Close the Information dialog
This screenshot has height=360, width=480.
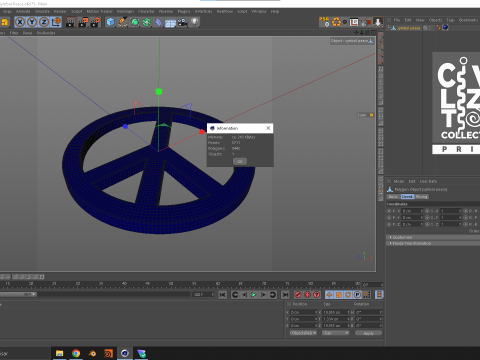[268, 128]
